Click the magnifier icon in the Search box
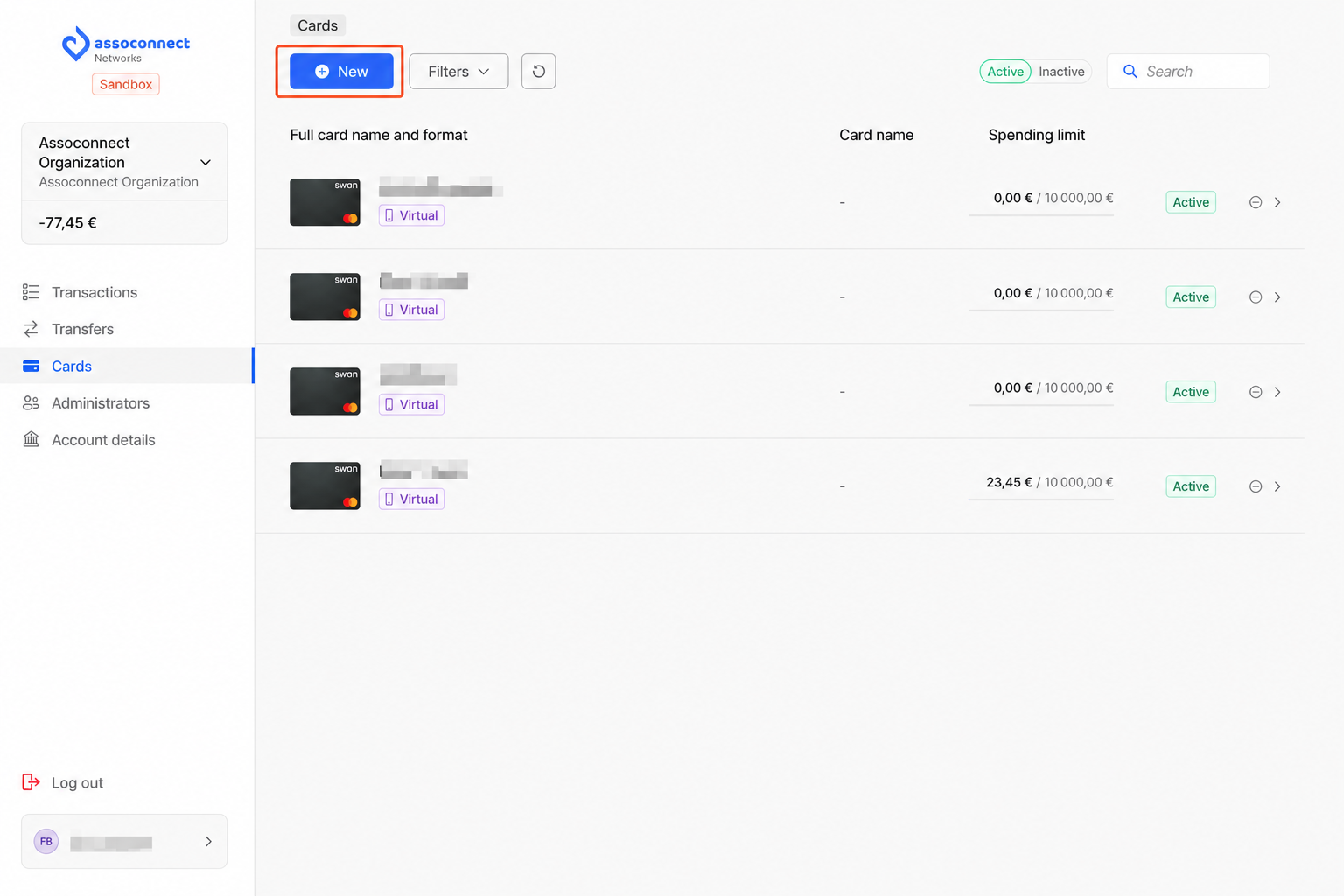1344x896 pixels. pos(1130,72)
